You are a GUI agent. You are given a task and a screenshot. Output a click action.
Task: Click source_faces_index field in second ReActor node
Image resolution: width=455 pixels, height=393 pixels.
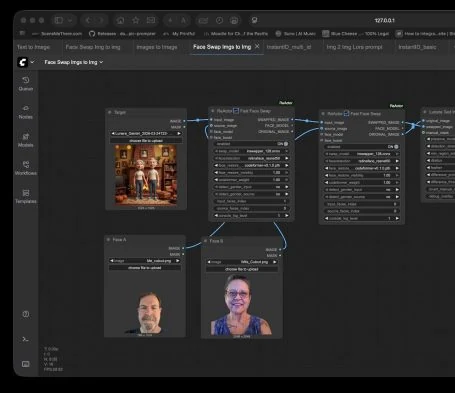(x=362, y=211)
